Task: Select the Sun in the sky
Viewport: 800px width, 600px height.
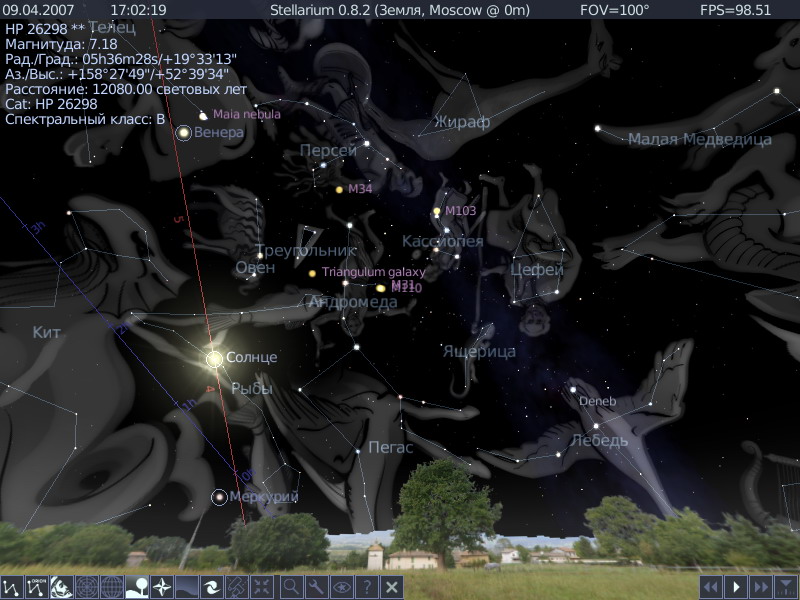Action: (214, 358)
